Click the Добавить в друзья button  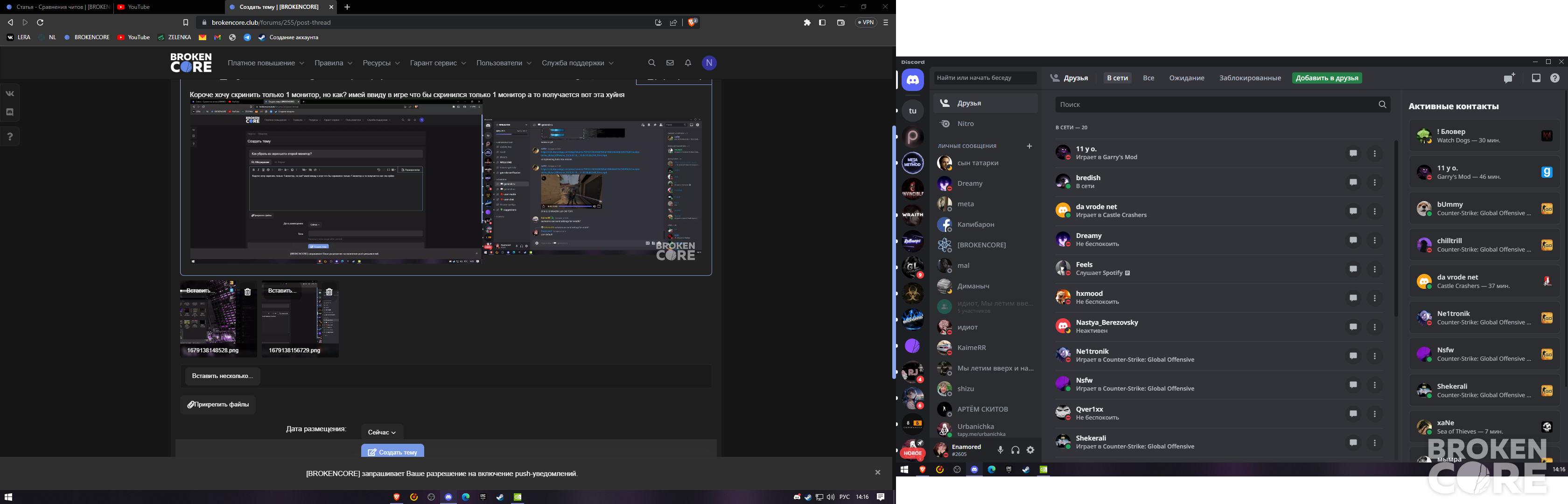tap(1327, 78)
